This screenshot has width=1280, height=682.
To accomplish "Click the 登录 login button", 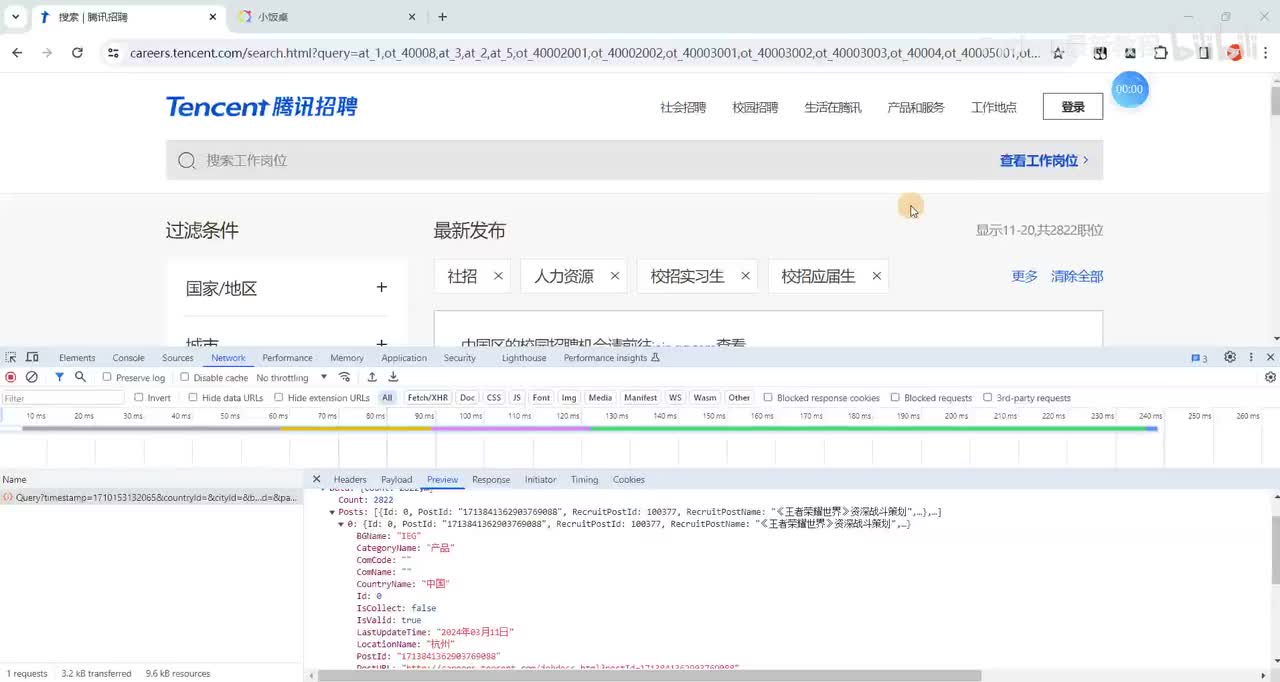I will tap(1073, 107).
